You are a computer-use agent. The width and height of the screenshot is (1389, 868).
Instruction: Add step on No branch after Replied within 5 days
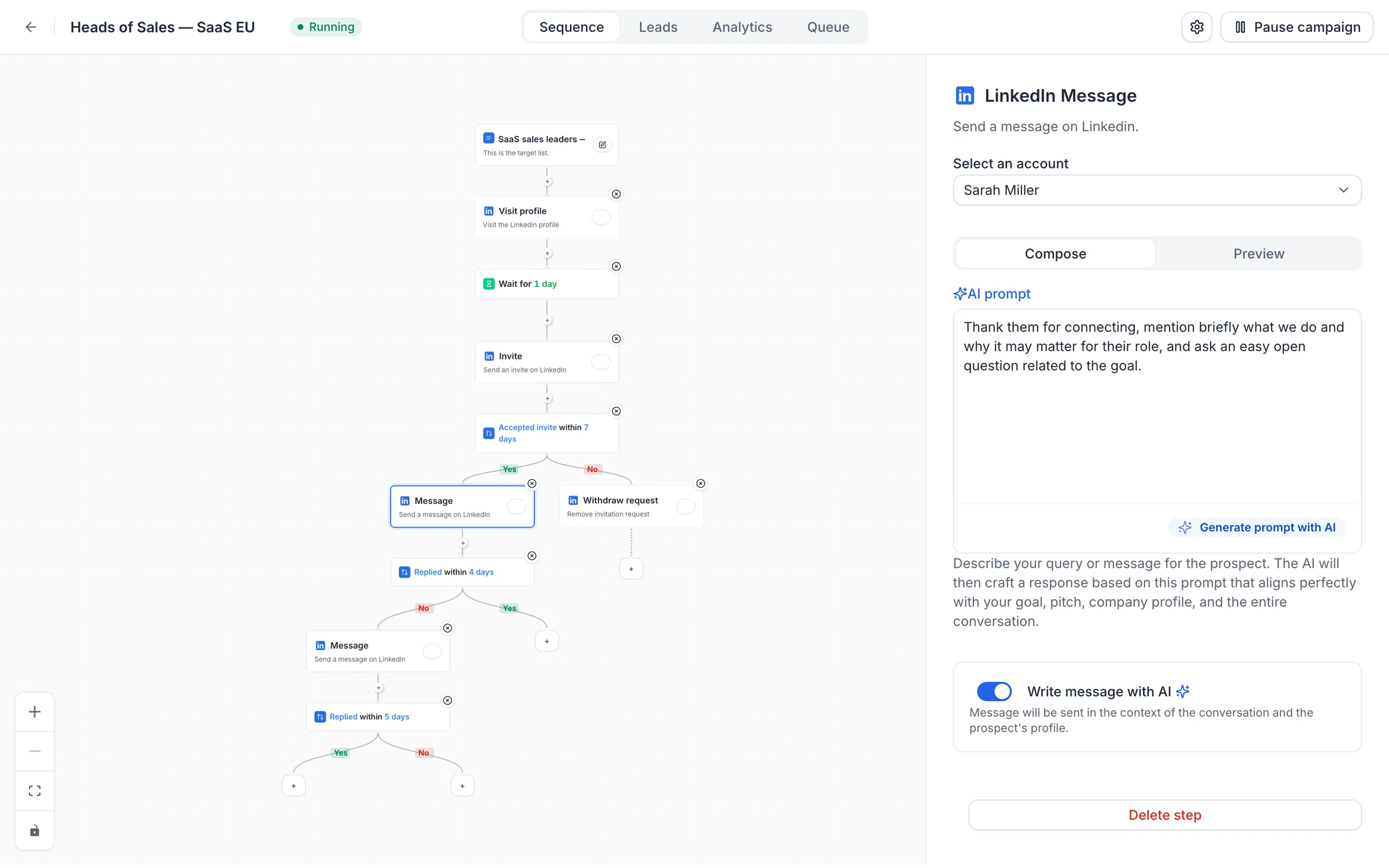point(462,786)
